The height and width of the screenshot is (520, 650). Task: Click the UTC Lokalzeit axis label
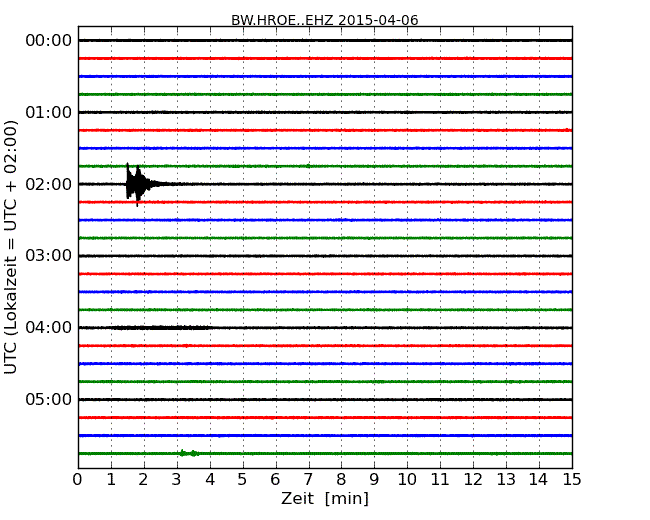click(x=11, y=247)
